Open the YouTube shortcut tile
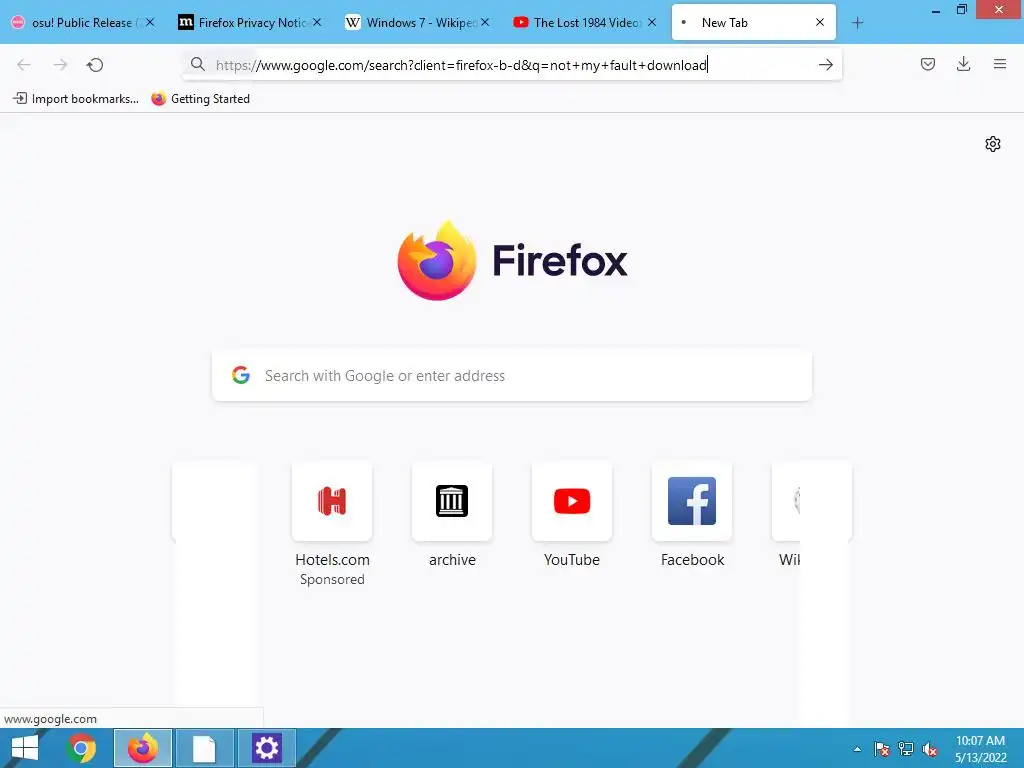The image size is (1024, 768). click(572, 502)
